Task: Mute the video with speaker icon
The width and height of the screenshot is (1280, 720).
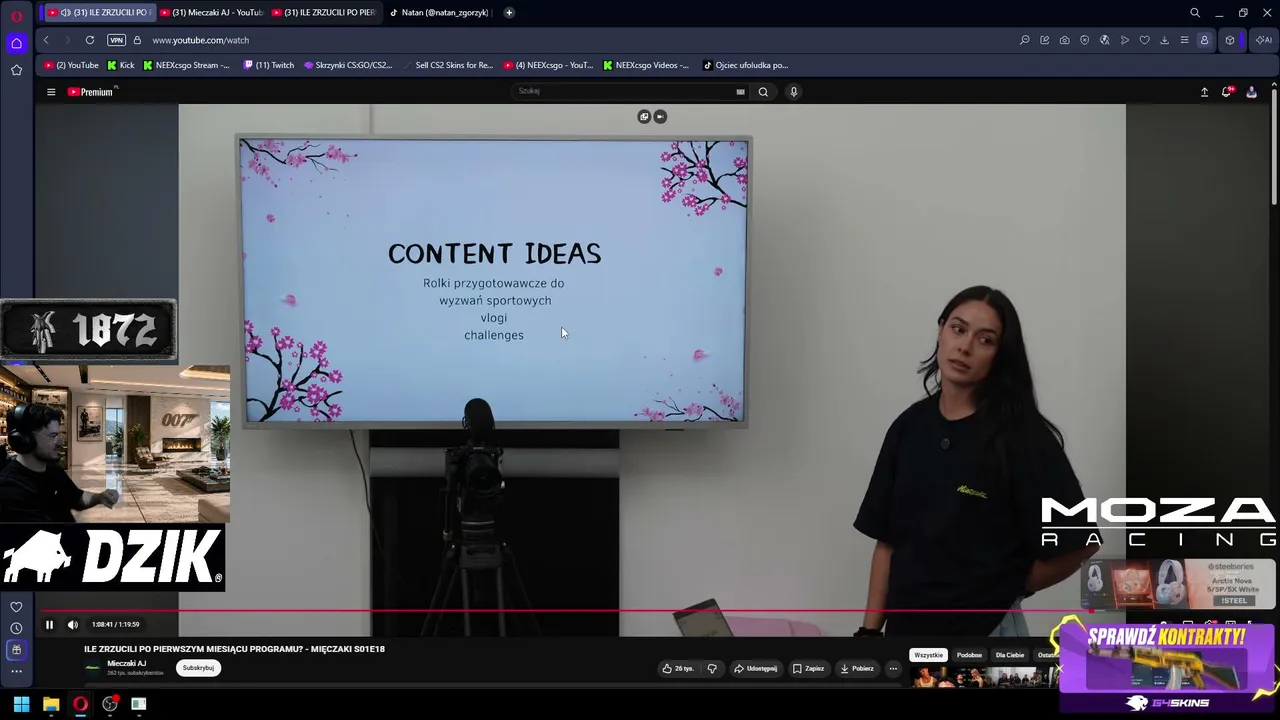Action: click(73, 625)
